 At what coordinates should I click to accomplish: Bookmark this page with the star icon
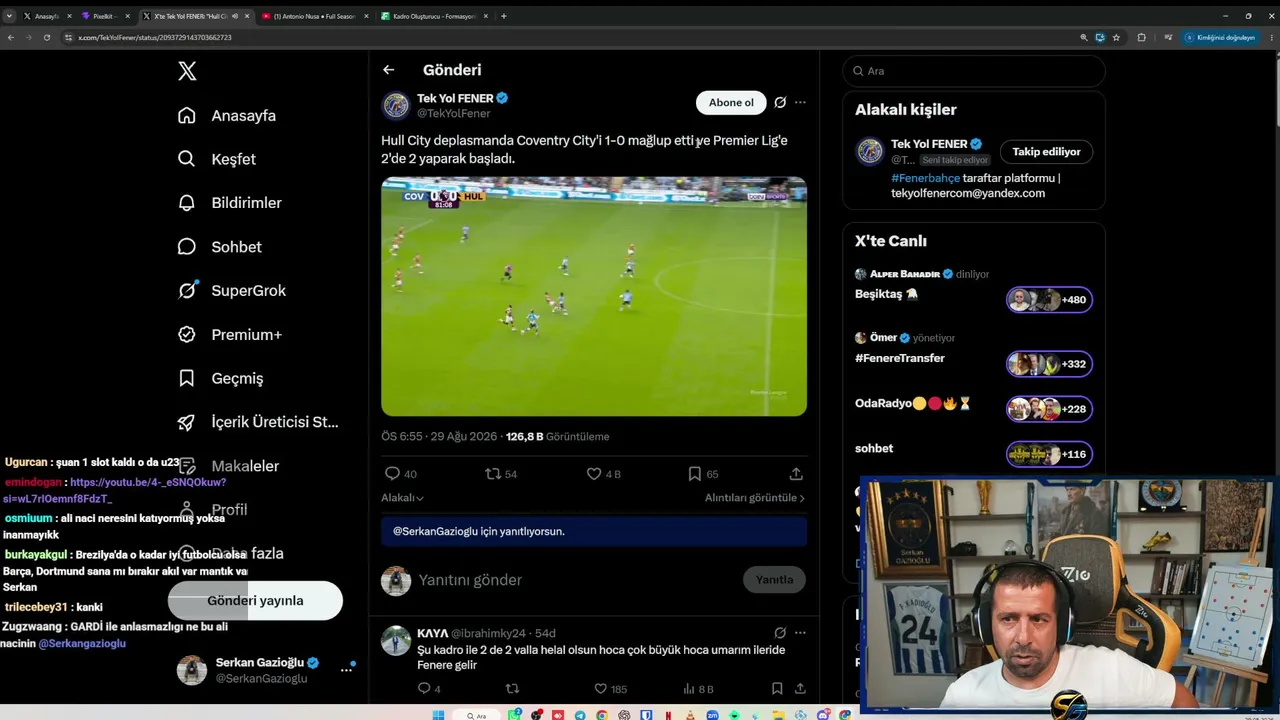(1116, 37)
